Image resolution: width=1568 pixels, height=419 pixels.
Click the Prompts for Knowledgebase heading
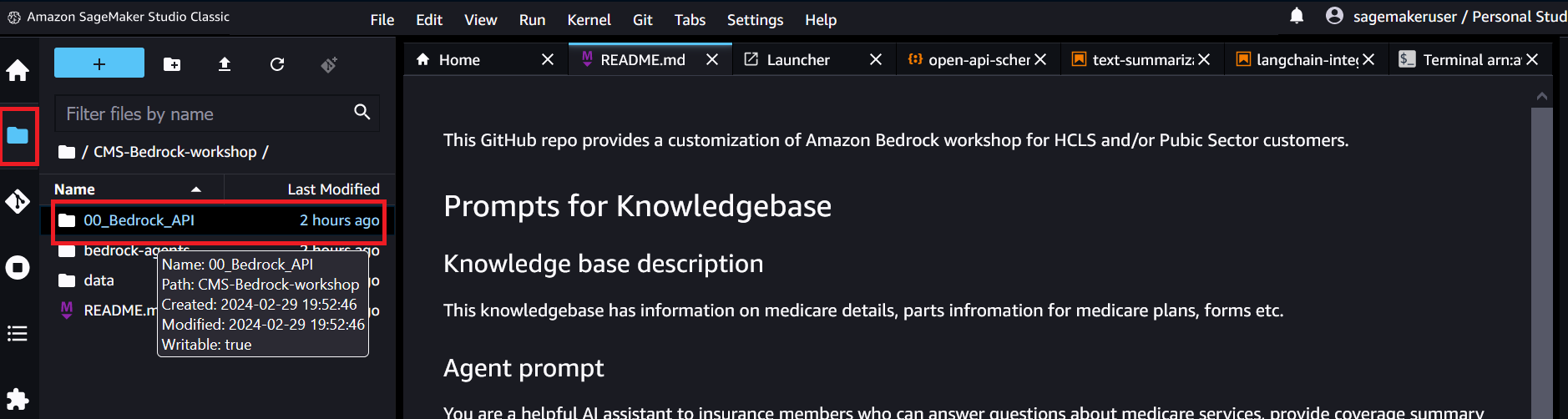tap(637, 206)
